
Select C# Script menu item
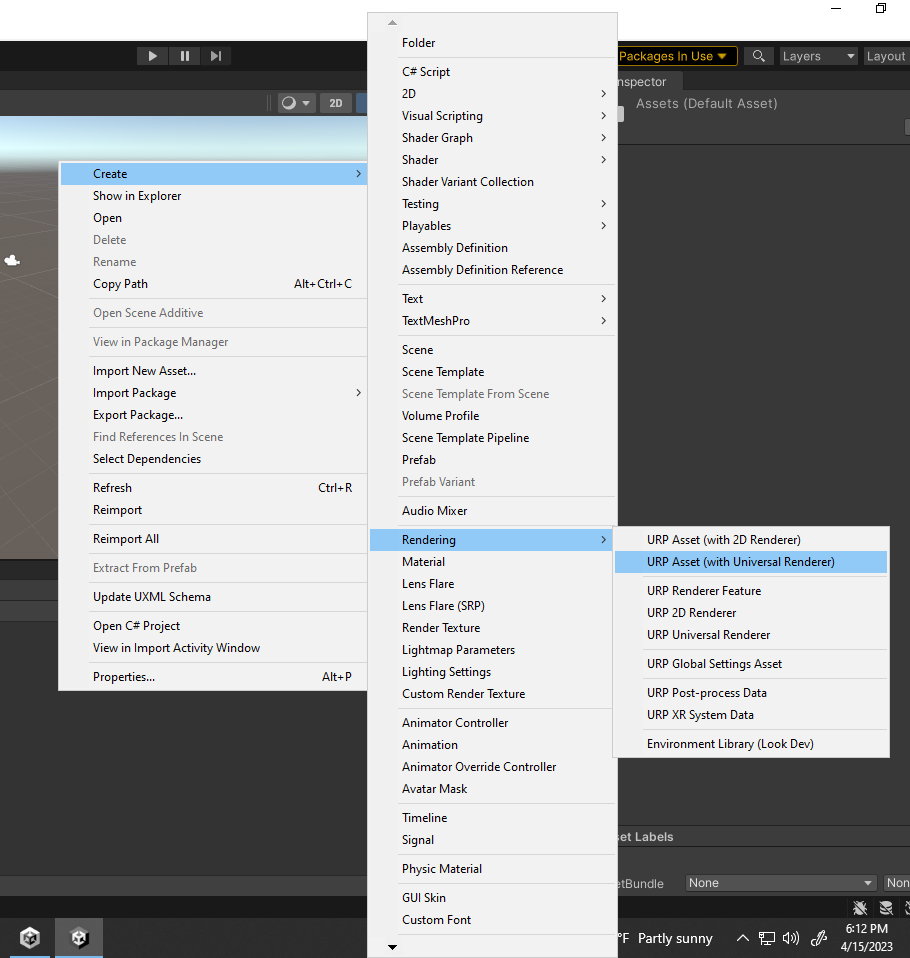click(493, 71)
